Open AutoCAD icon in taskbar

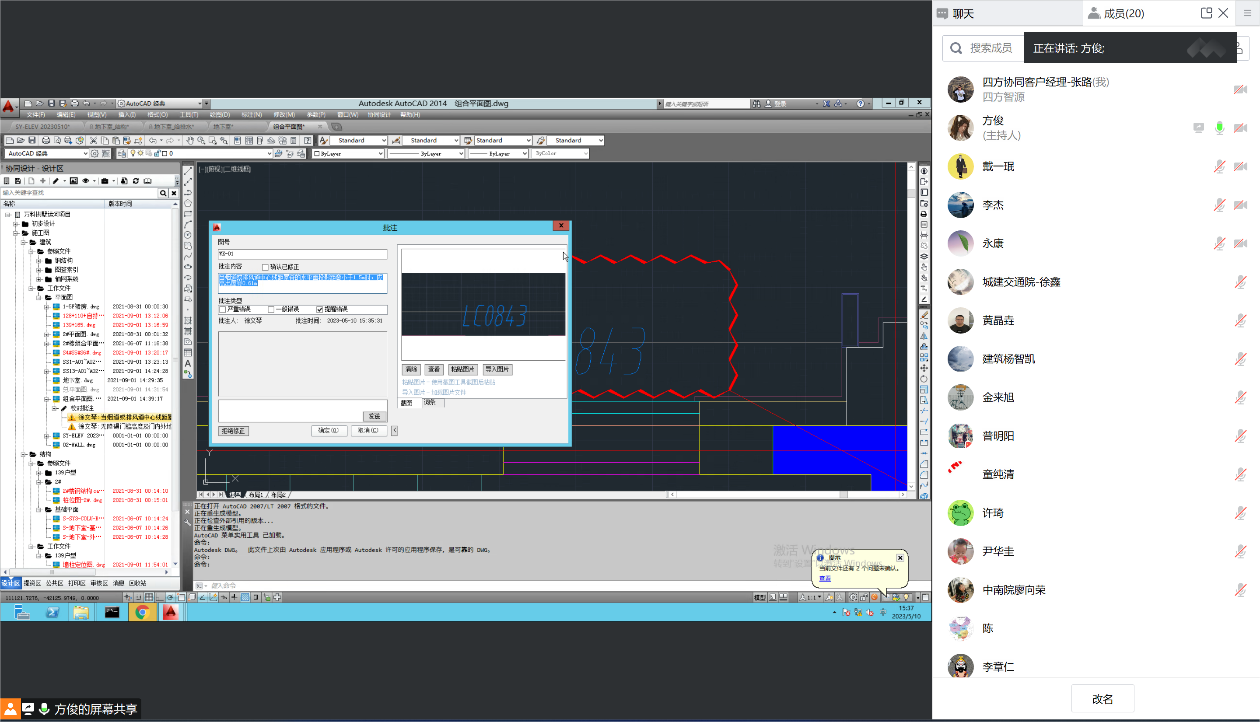(171, 612)
